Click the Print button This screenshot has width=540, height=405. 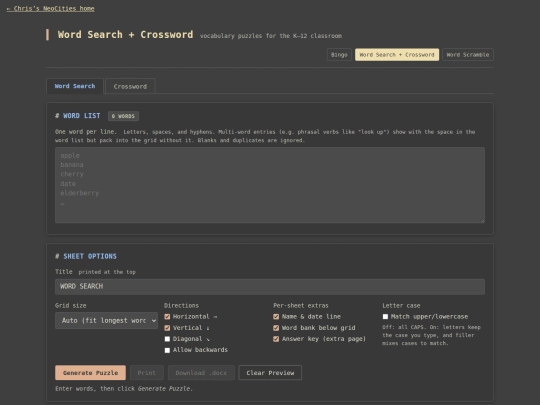[x=146, y=373]
